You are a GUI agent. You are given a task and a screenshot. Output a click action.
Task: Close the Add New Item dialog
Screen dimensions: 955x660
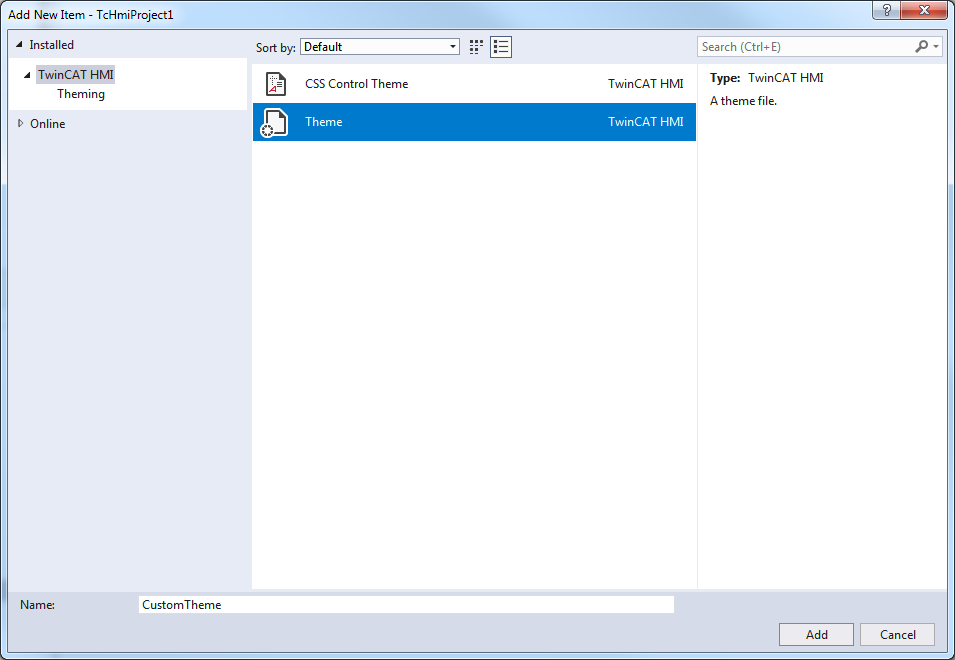(x=924, y=10)
